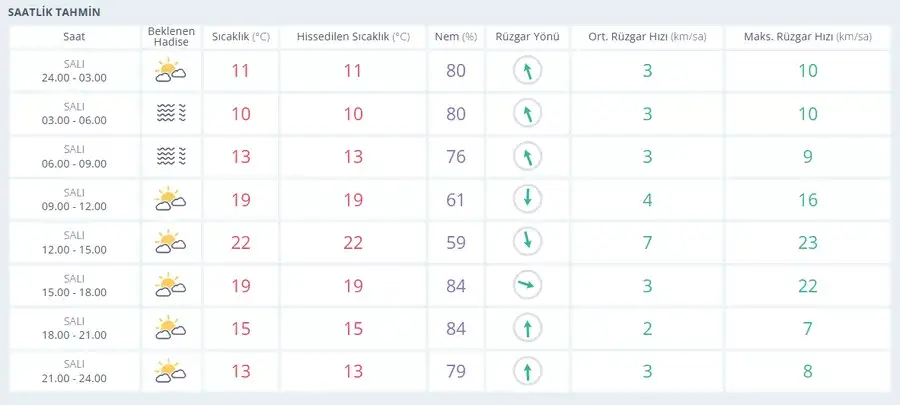The width and height of the screenshot is (900, 405).
Task: Click the Maks. Rüzgar Hızı header
Action: [x=808, y=37]
